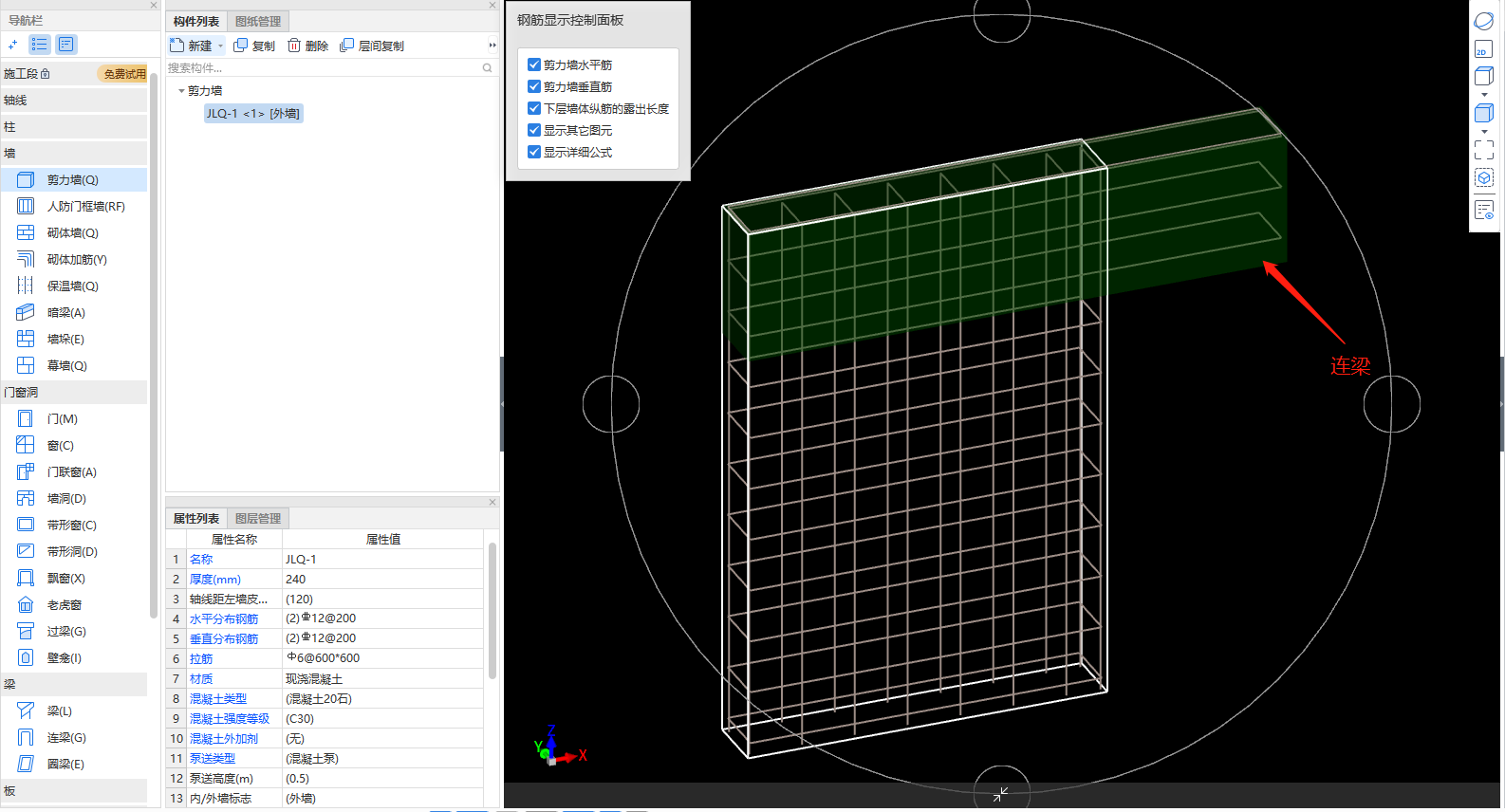Select 墙垛(E) item
This screenshot has height=812, width=1505.
(74, 339)
